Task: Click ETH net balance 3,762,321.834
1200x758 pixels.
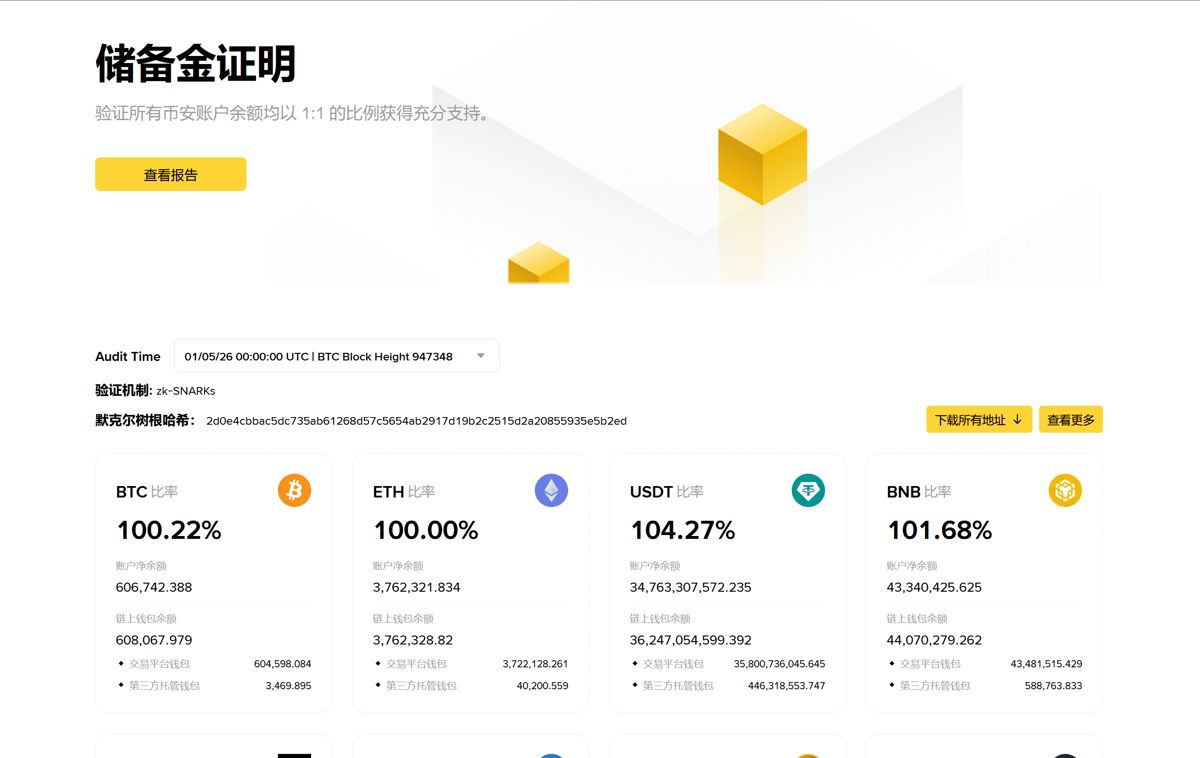Action: pos(417,587)
